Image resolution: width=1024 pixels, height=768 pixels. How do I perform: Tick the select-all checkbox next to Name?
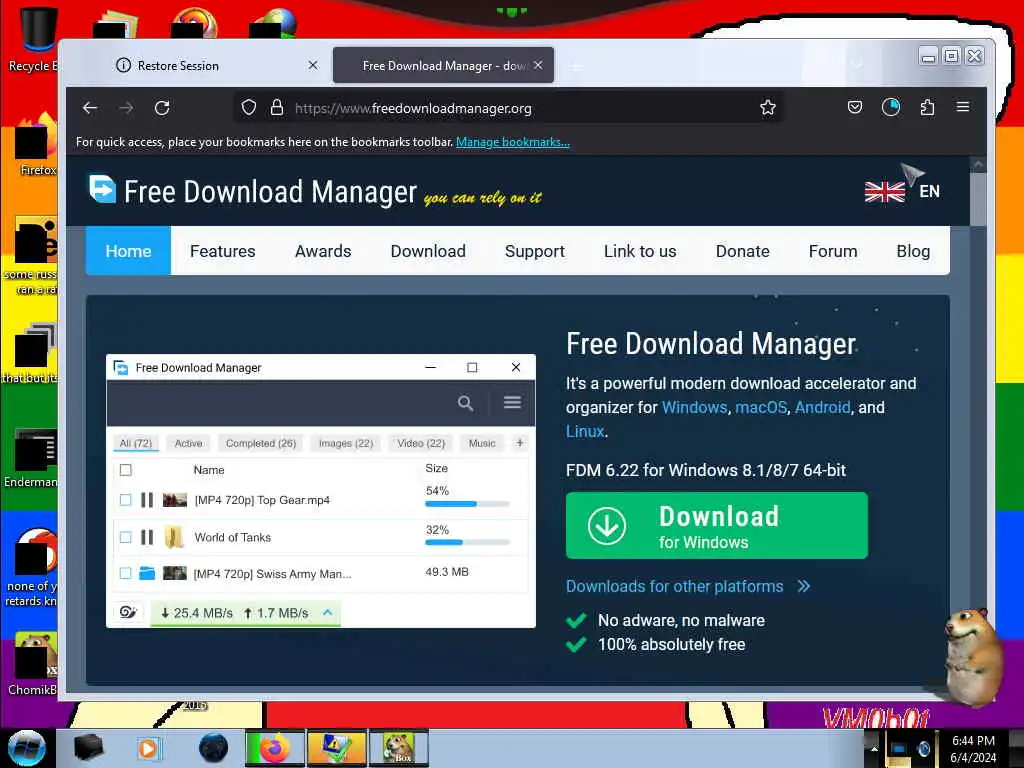[126, 470]
